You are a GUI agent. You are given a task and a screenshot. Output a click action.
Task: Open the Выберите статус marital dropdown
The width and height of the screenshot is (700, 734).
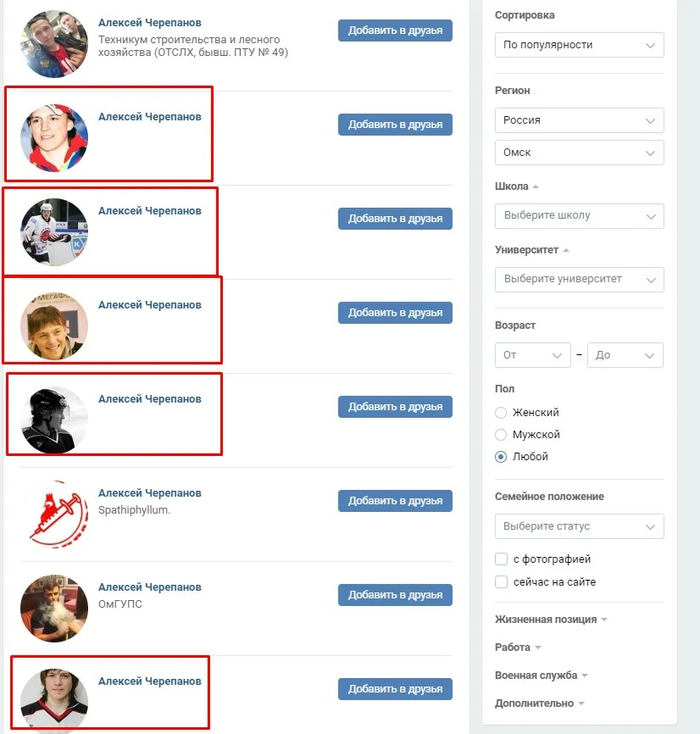coord(579,526)
